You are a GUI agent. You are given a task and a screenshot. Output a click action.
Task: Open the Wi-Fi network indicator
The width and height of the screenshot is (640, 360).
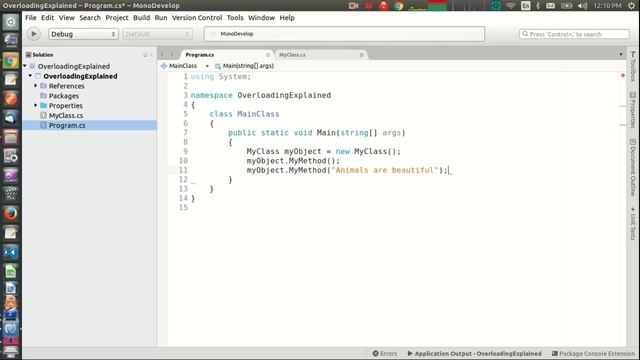point(511,5)
